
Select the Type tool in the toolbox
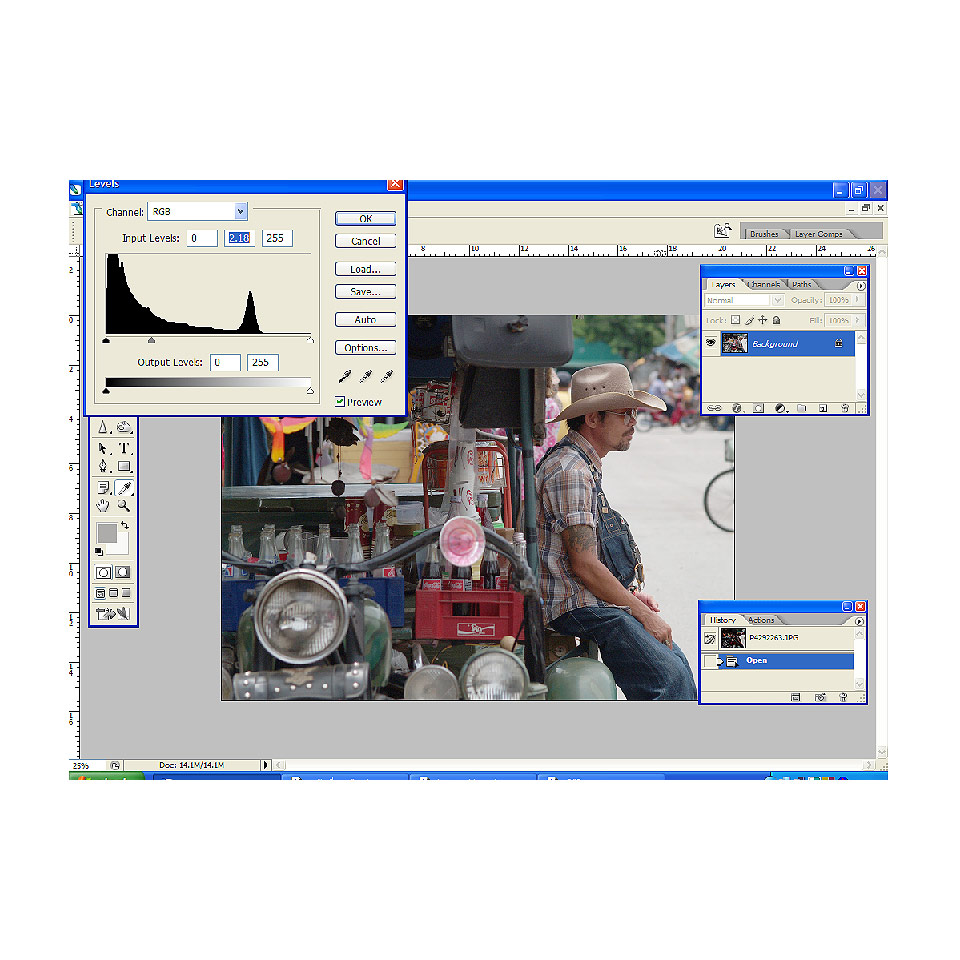click(124, 449)
